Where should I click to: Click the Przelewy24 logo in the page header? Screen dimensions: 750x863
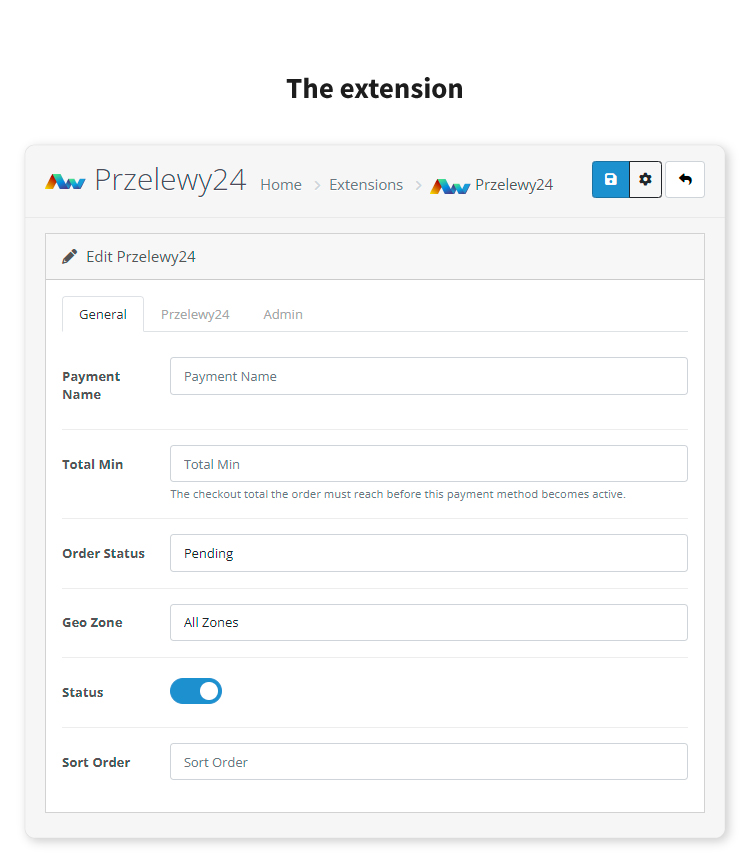[65, 182]
